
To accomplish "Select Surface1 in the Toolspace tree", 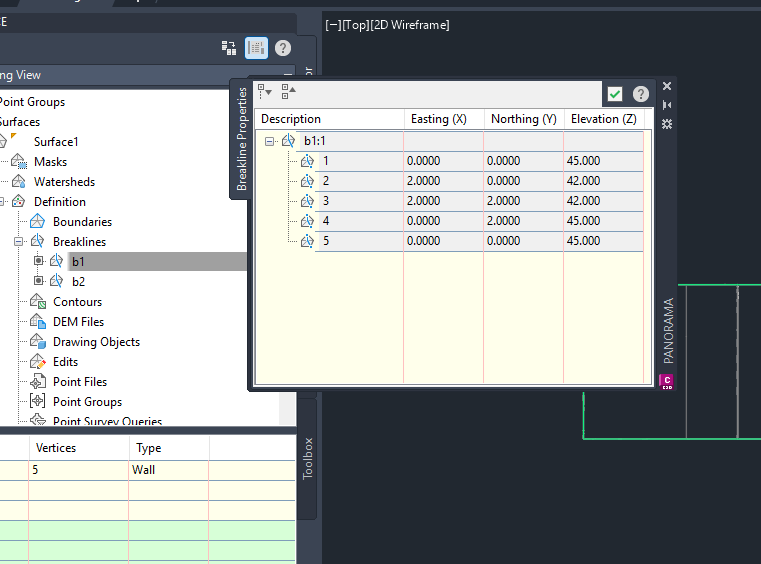I will pyautogui.click(x=56, y=142).
